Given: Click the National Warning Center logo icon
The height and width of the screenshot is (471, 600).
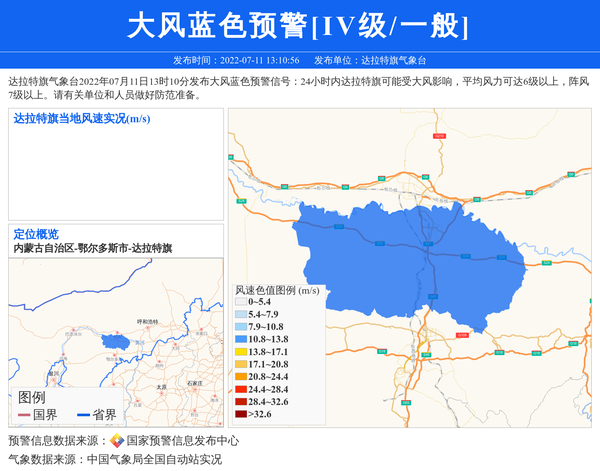Looking at the screenshot, I should point(117,441).
